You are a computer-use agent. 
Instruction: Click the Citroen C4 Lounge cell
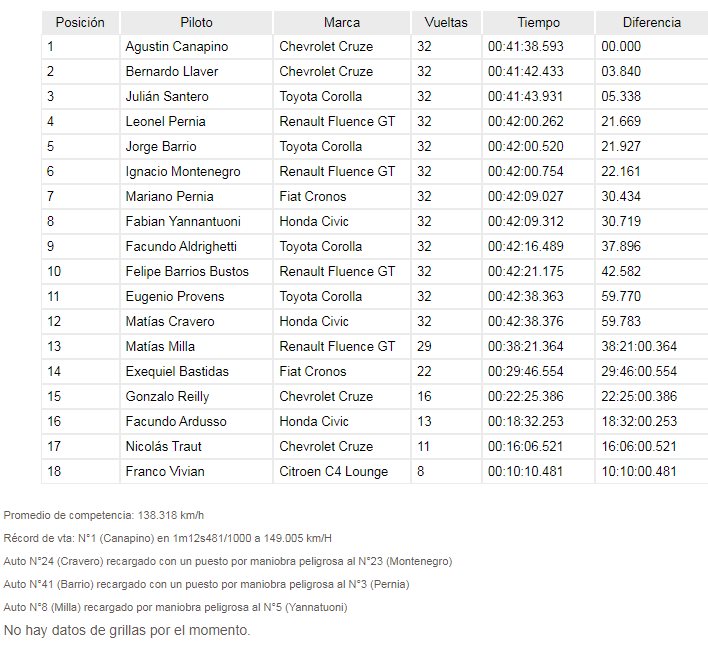333,472
